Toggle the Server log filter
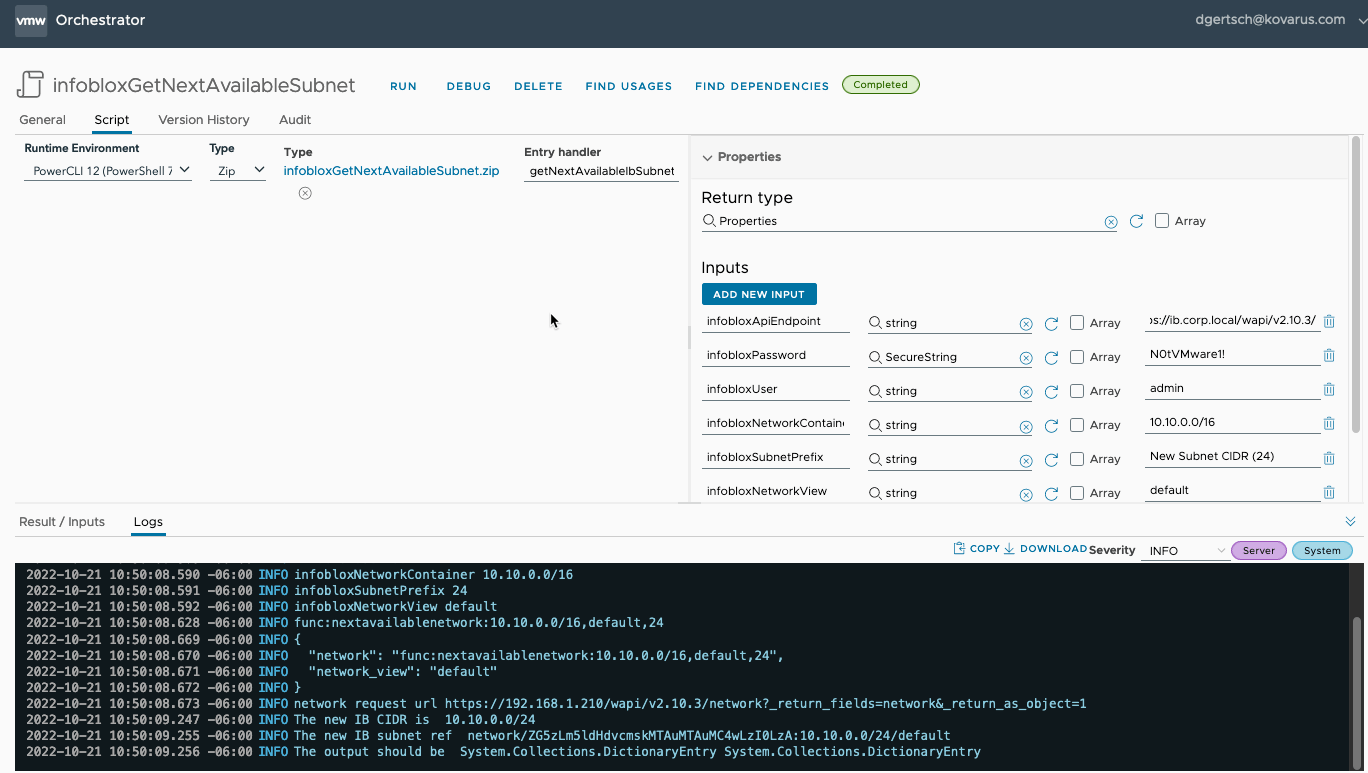The image size is (1368, 773). [x=1259, y=551]
